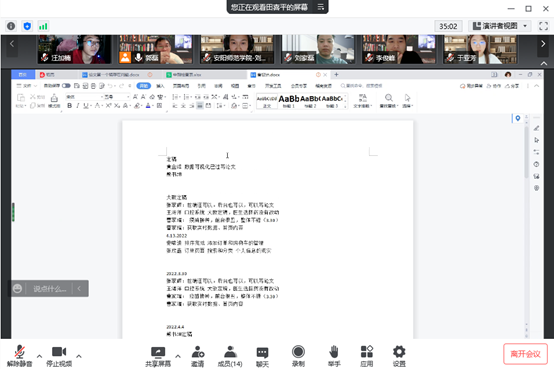Toggle fullscreen mode icon
Screen dimensions: 554x369
(543, 26)
